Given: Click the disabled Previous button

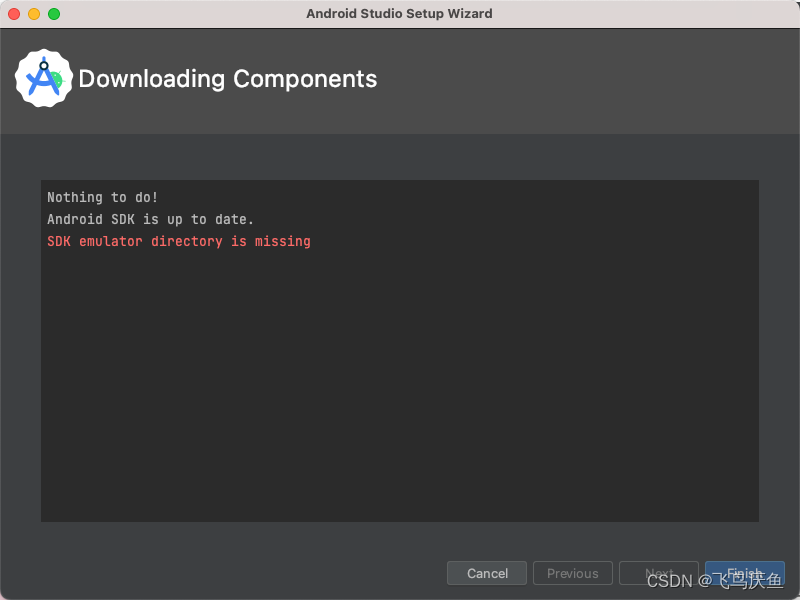Looking at the screenshot, I should [572, 573].
